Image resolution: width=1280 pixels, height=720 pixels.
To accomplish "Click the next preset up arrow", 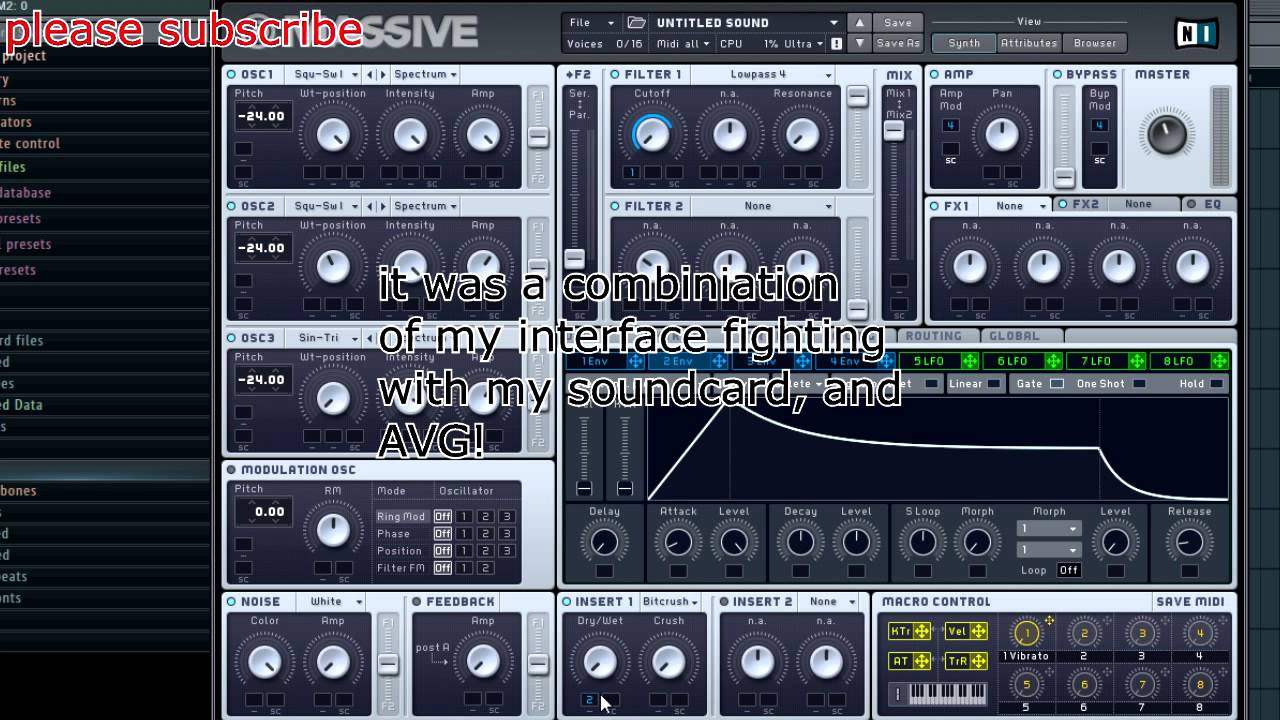I will (859, 22).
